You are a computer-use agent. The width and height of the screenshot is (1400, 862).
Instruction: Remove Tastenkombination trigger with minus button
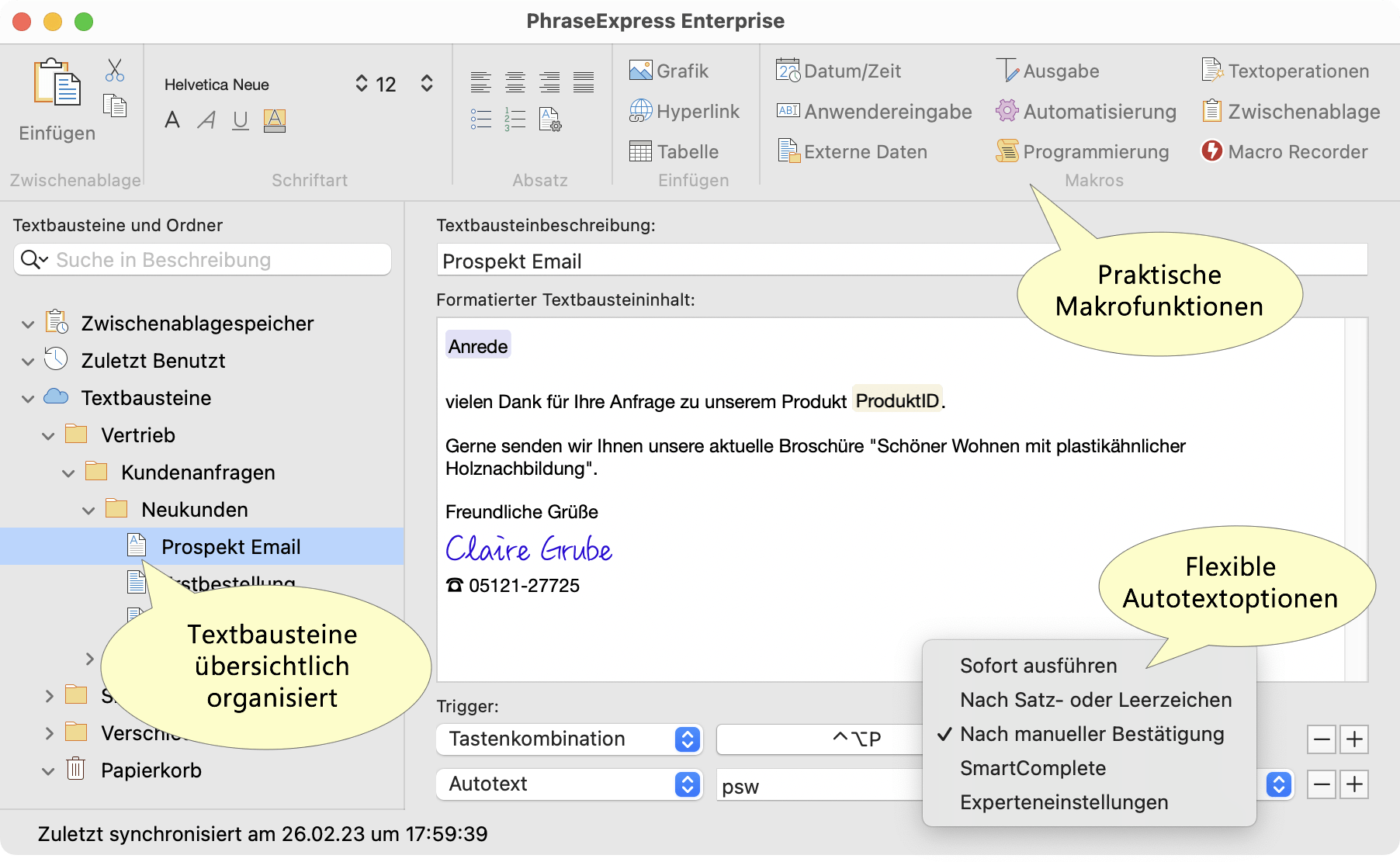click(x=1322, y=739)
